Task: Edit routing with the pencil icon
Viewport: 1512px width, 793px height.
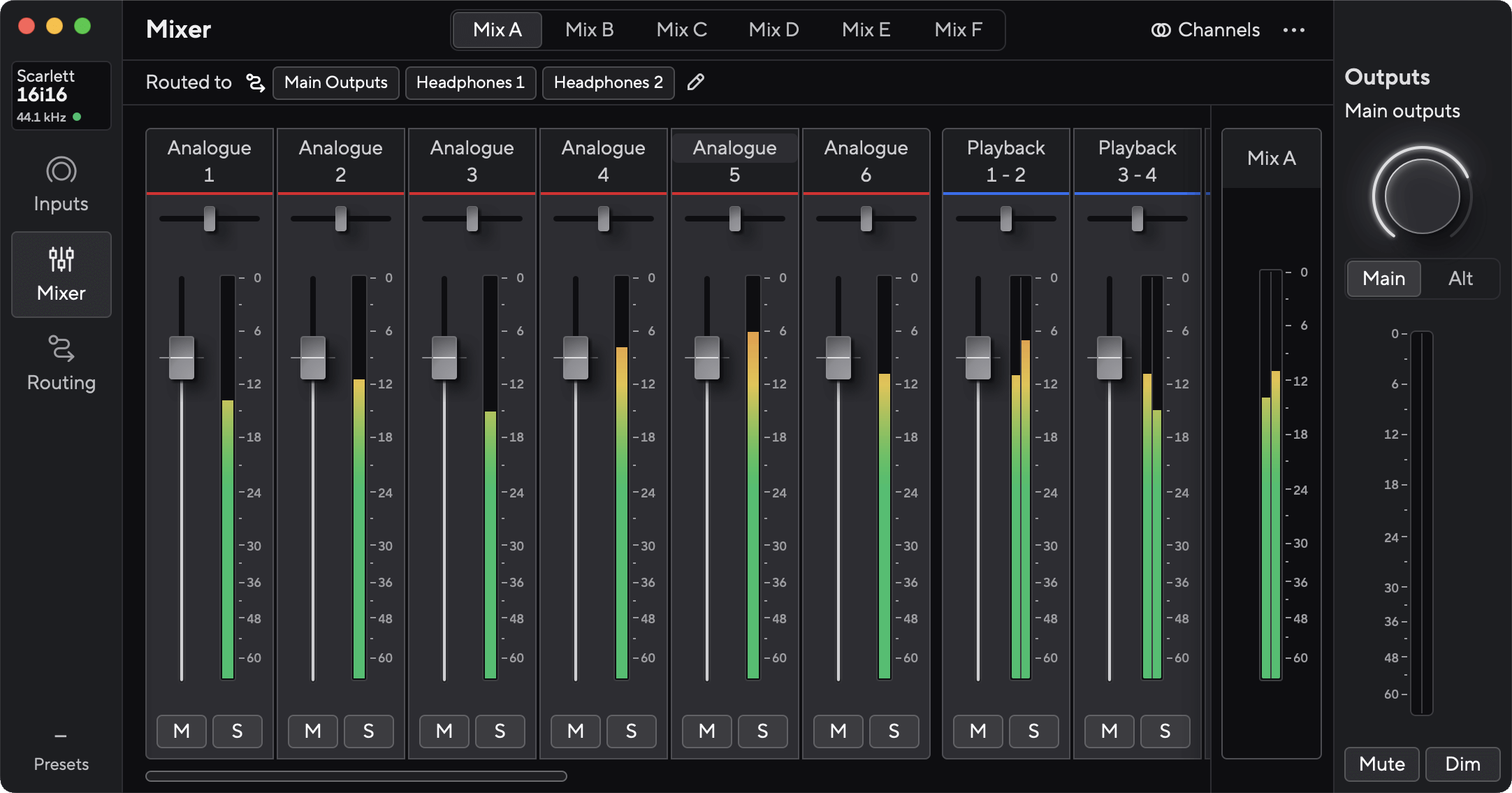Action: [x=695, y=82]
